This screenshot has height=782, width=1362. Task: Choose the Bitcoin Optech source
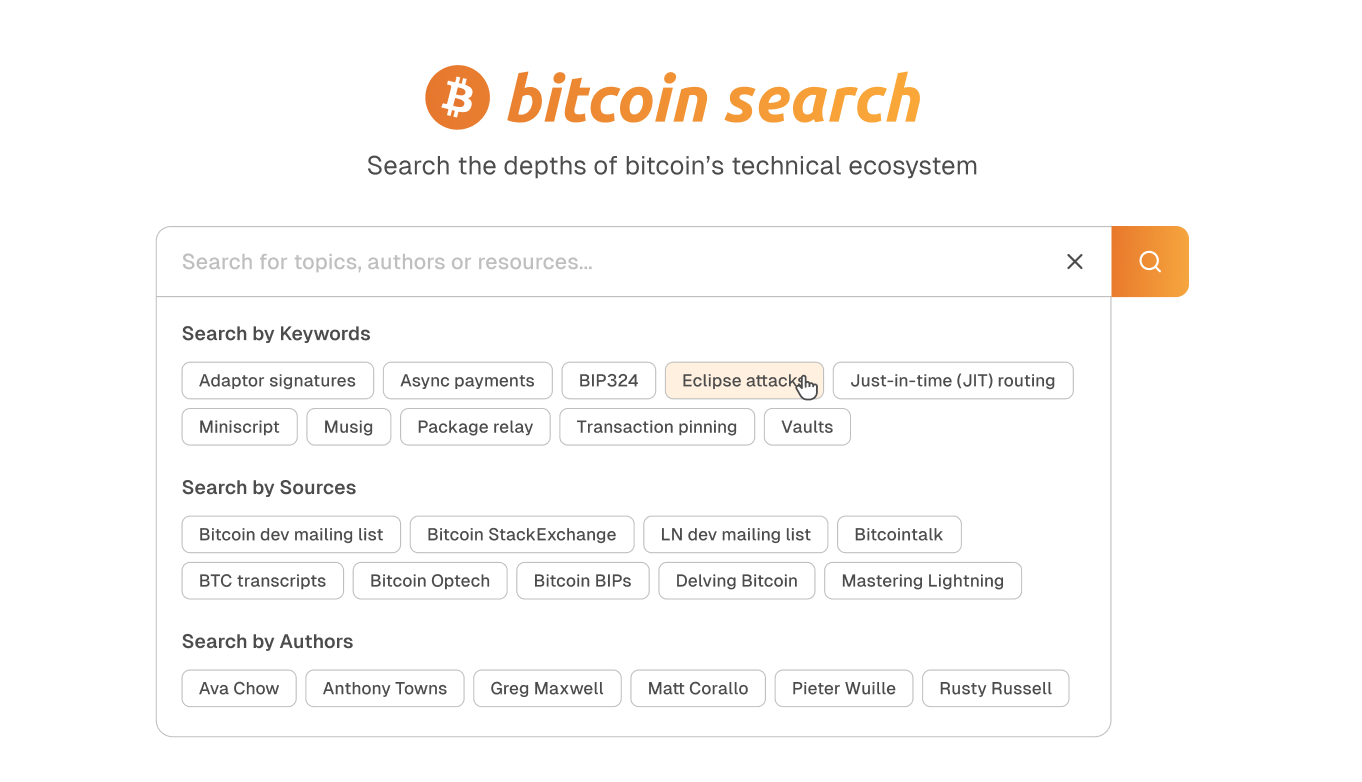pyautogui.click(x=430, y=581)
